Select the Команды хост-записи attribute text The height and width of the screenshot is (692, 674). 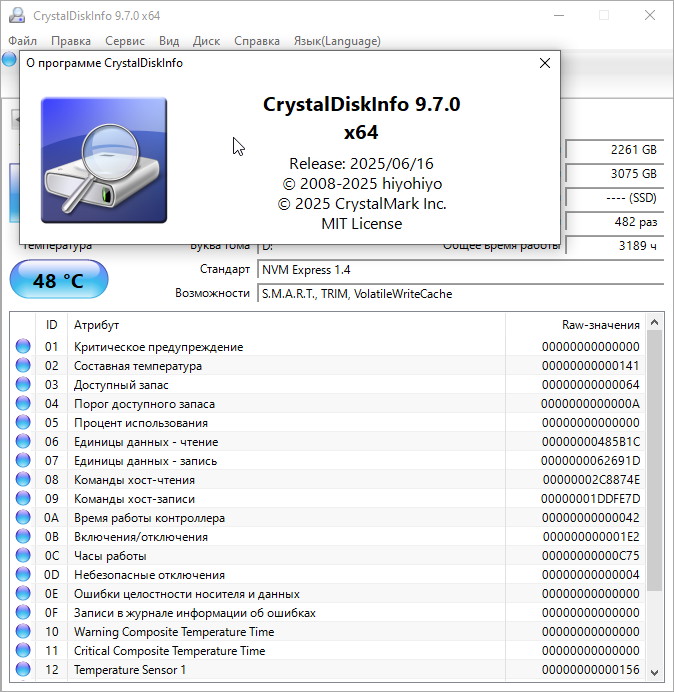[134, 499]
